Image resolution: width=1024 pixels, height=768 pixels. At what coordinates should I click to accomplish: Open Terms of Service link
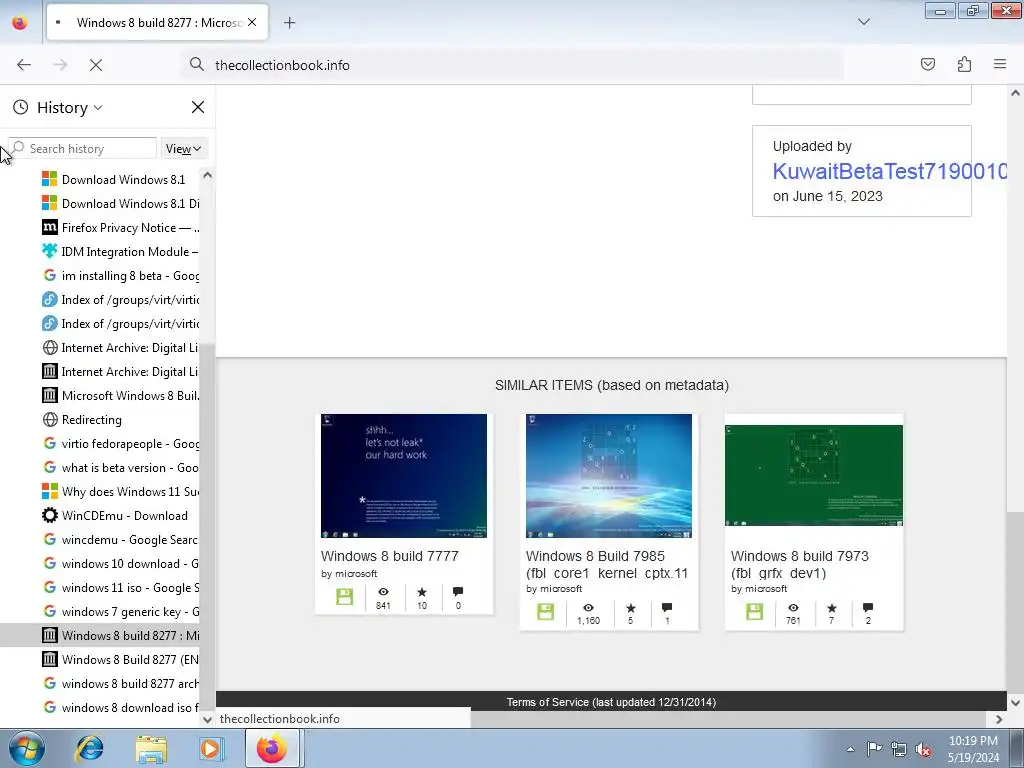(x=547, y=703)
